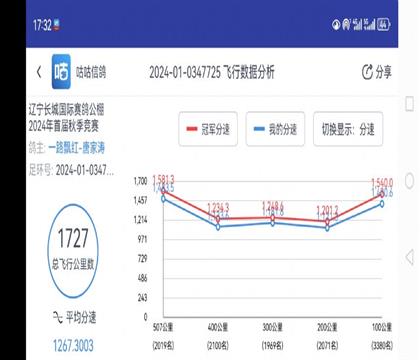Click the 507公里 axis label
The width and height of the screenshot is (420, 360).
(x=163, y=327)
